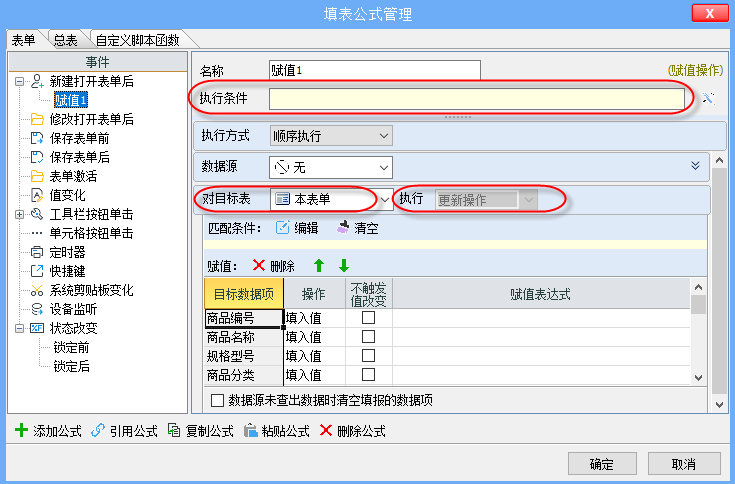735x484 pixels.
Task: Switch to the 总表 tab
Action: pos(65,40)
